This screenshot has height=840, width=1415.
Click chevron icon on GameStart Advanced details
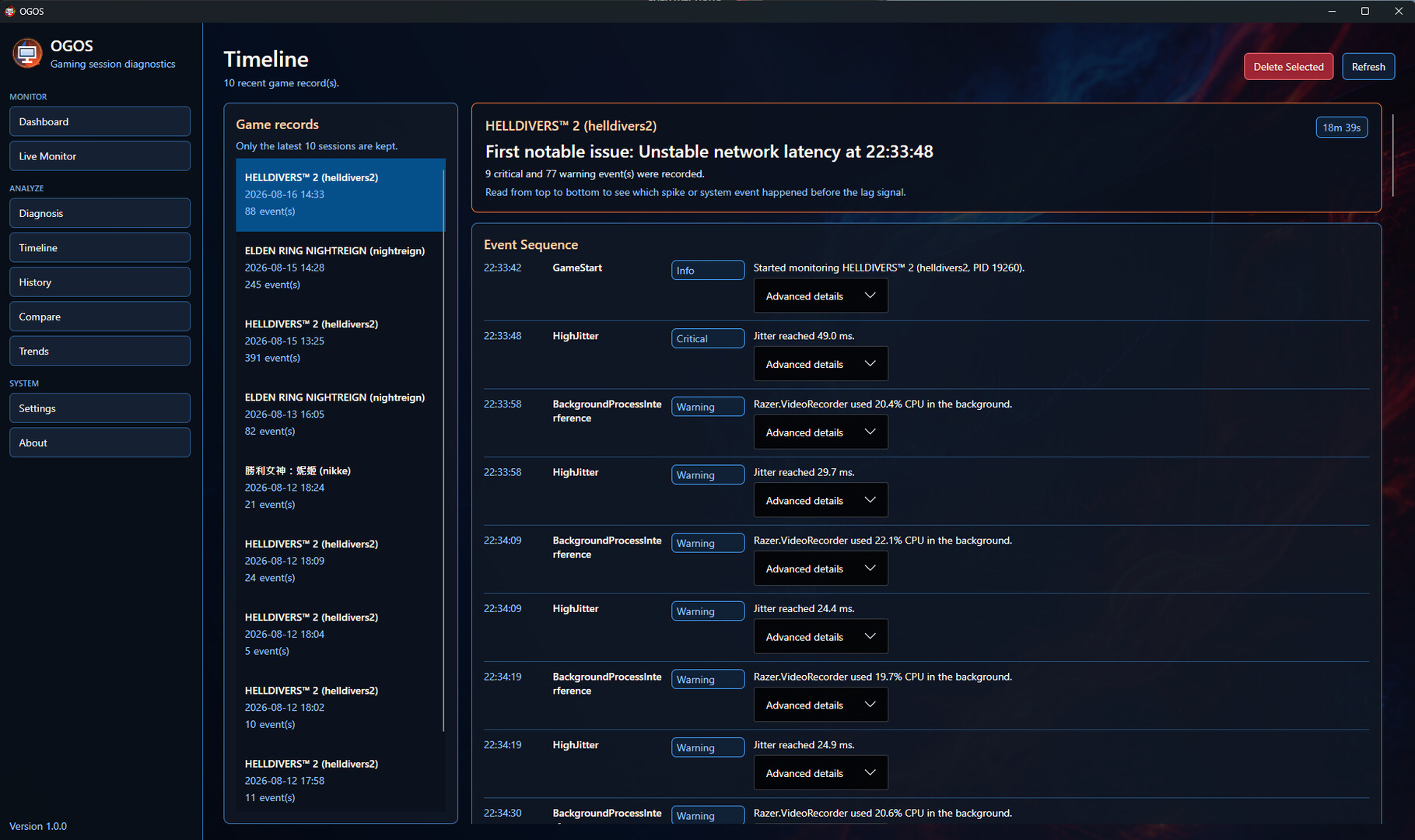(x=870, y=296)
